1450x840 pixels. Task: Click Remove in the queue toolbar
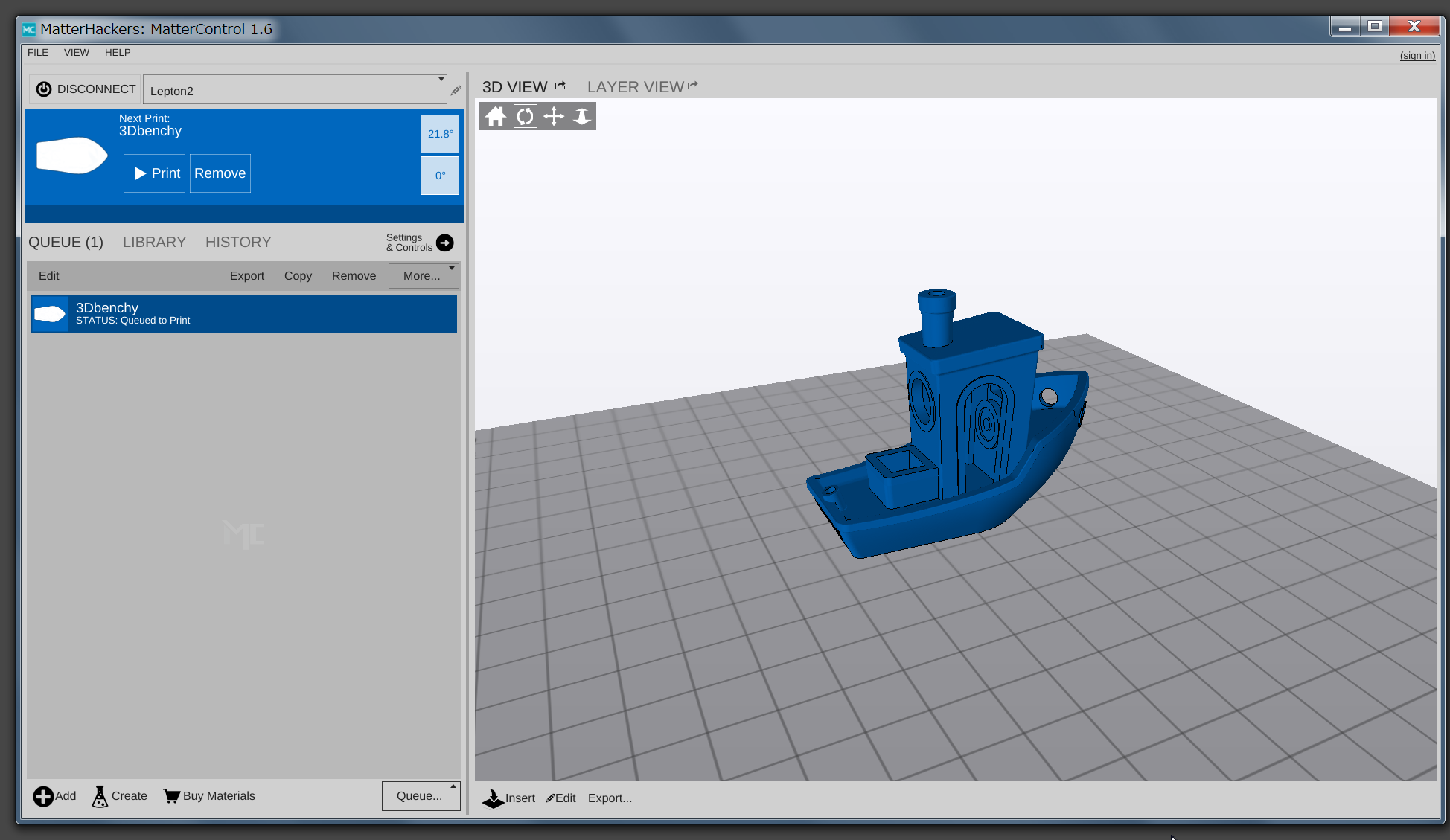pos(354,275)
